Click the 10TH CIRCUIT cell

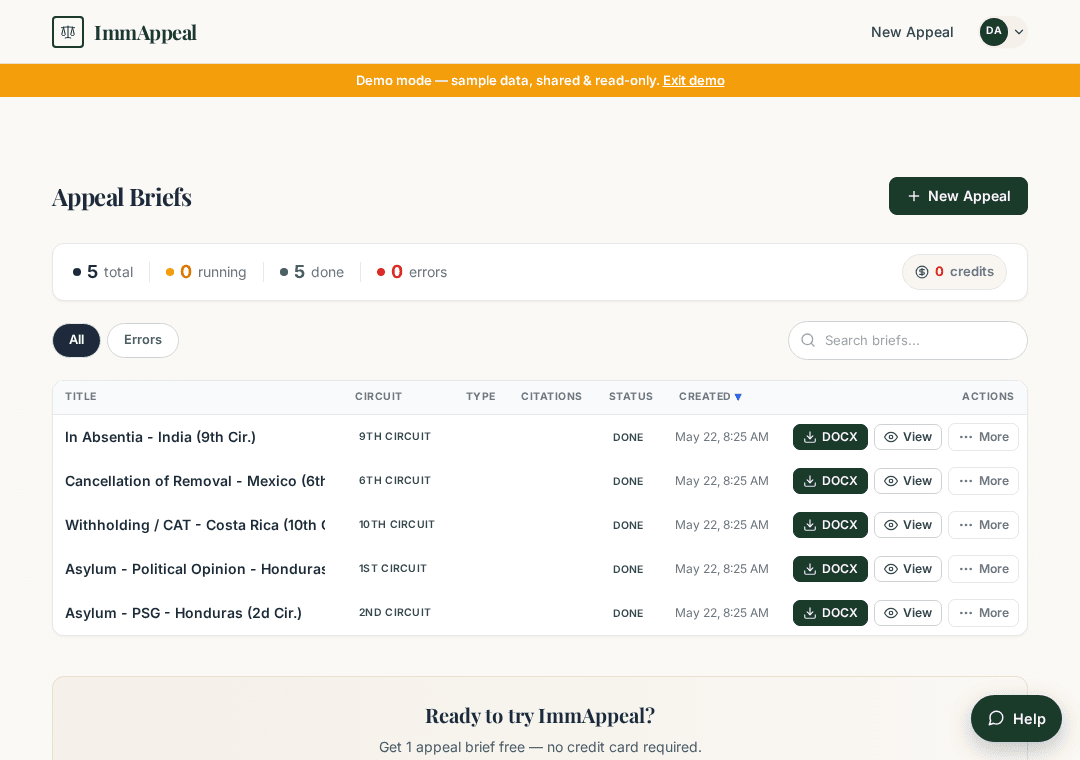pos(397,525)
